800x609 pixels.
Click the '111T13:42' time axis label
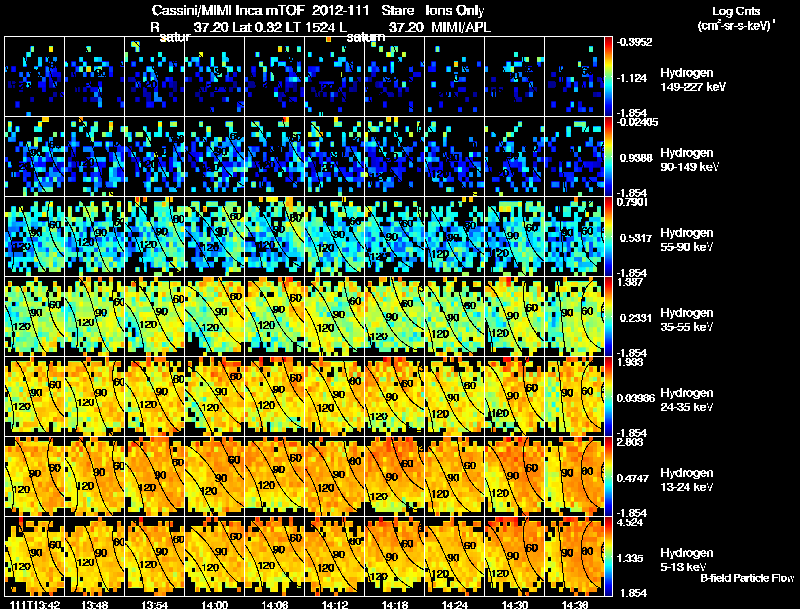click(35, 604)
